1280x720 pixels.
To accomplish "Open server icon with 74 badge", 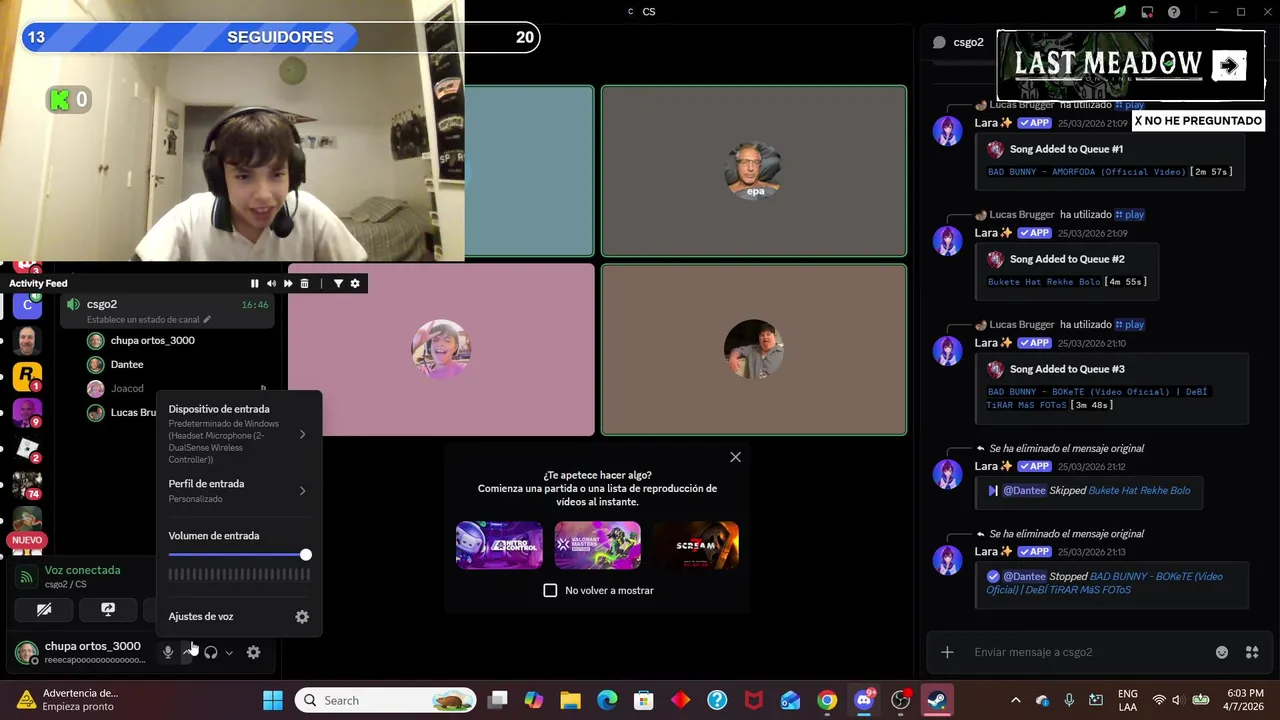I will [x=27, y=485].
